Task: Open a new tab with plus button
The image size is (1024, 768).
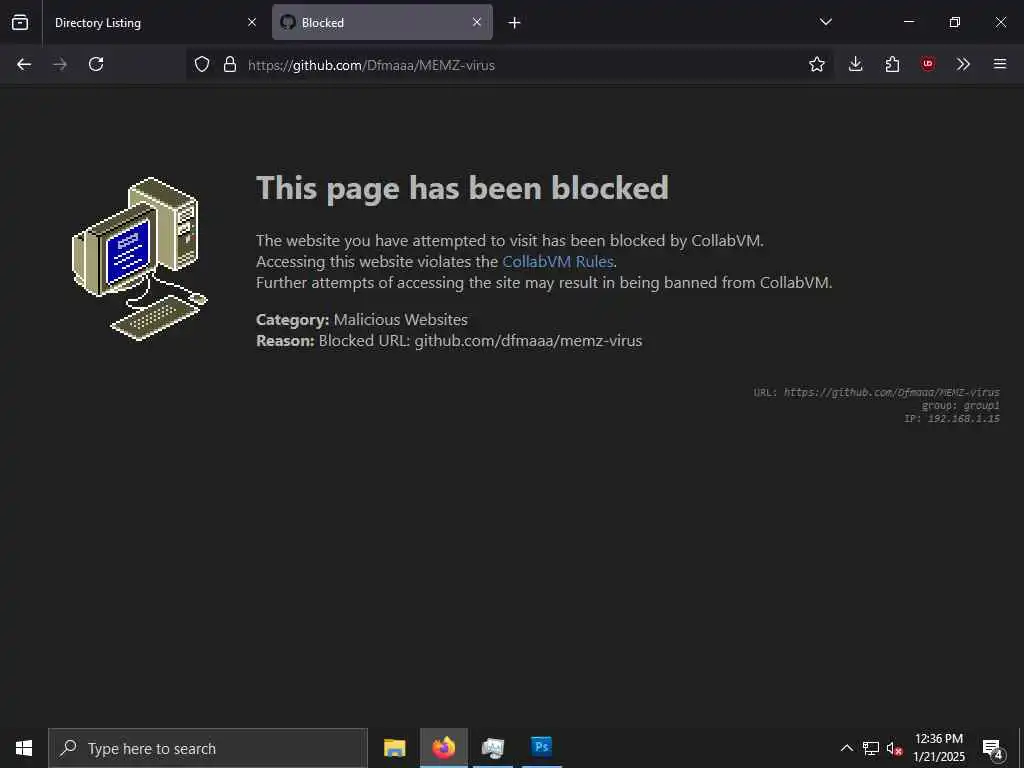Action: [x=515, y=23]
